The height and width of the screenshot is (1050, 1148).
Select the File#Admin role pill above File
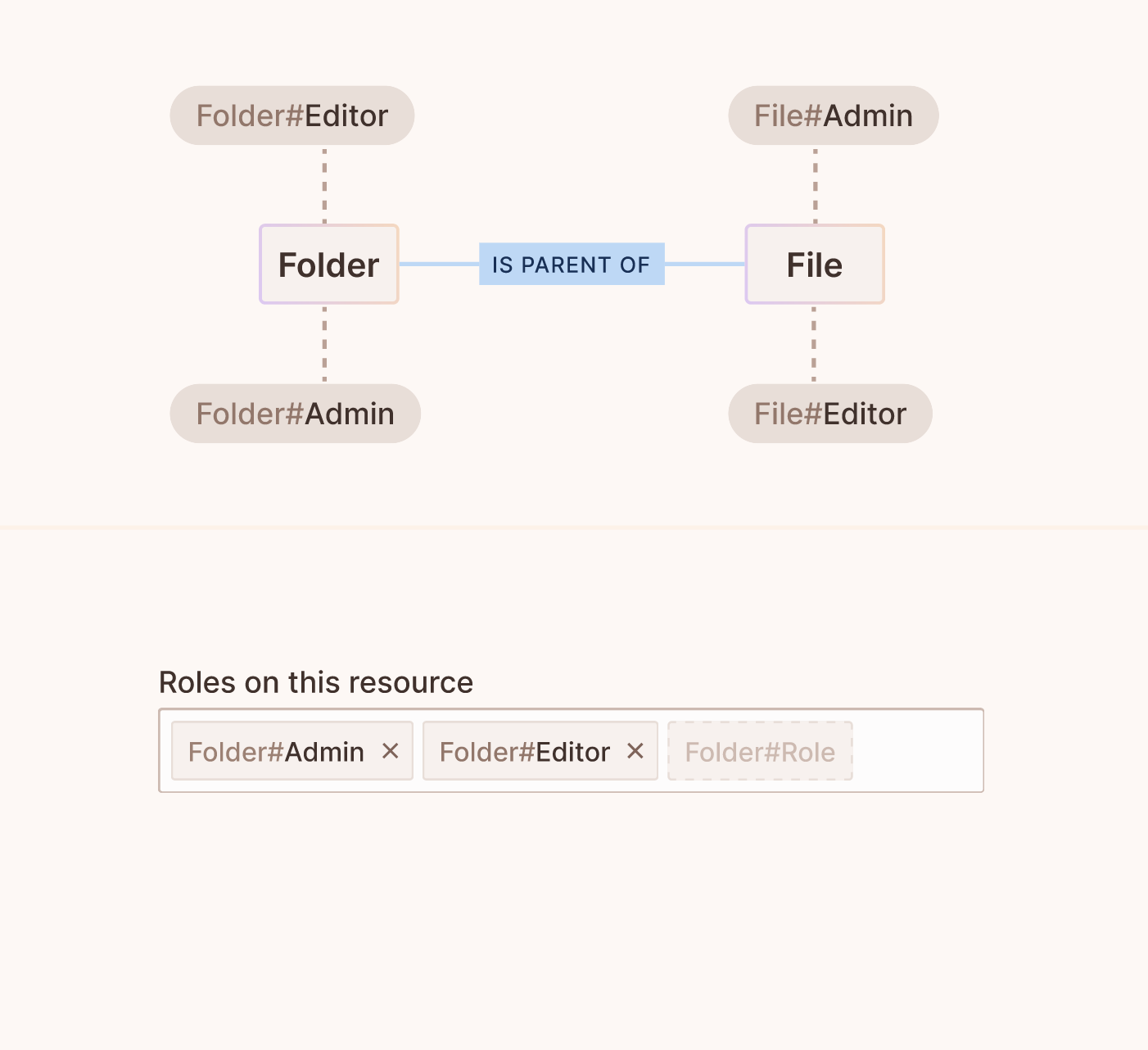(833, 115)
